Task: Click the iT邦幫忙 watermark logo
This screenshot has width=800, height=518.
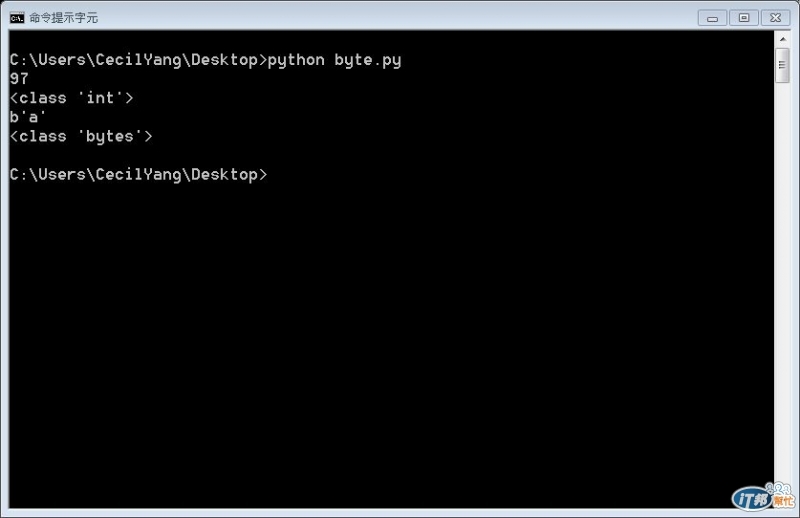Action: click(763, 497)
